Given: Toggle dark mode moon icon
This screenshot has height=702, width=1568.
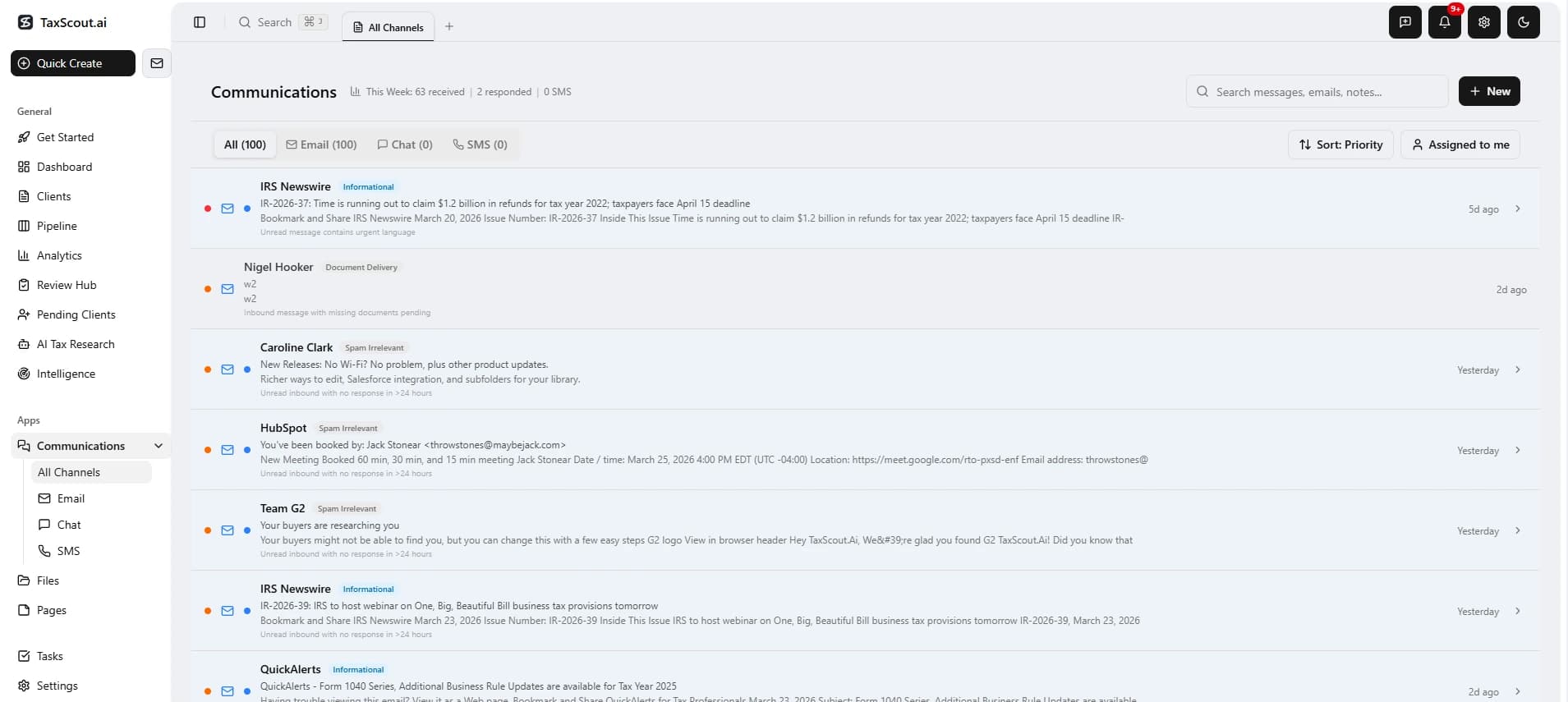Looking at the screenshot, I should [1524, 22].
